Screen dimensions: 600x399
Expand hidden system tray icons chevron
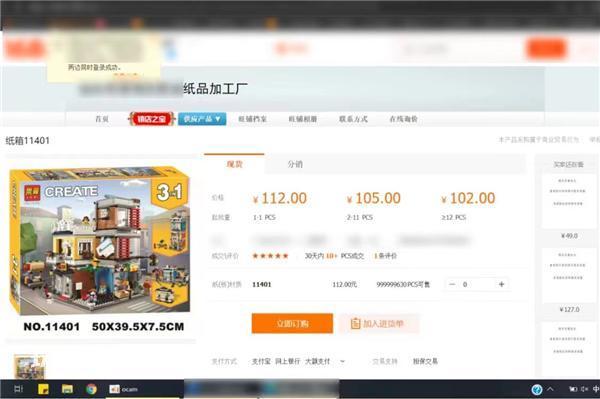[550, 389]
